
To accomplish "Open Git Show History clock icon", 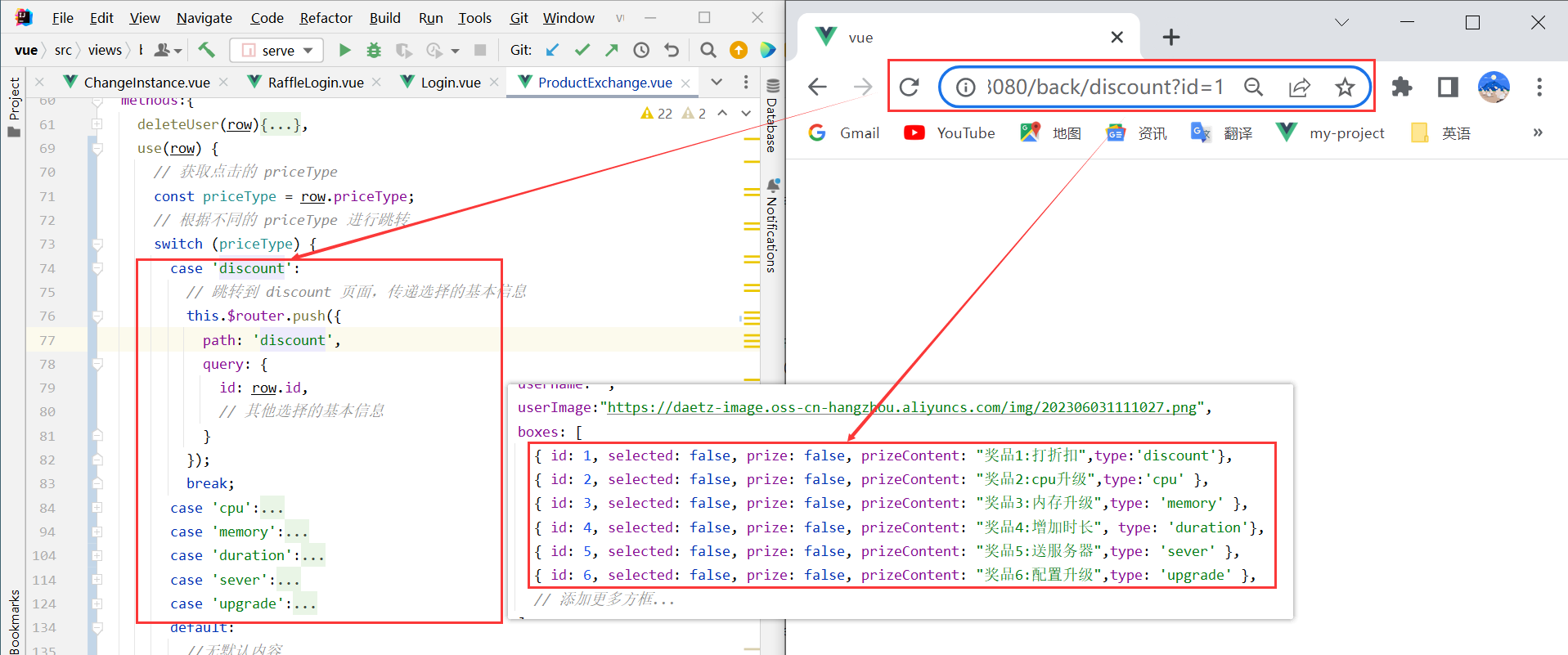I will [641, 51].
